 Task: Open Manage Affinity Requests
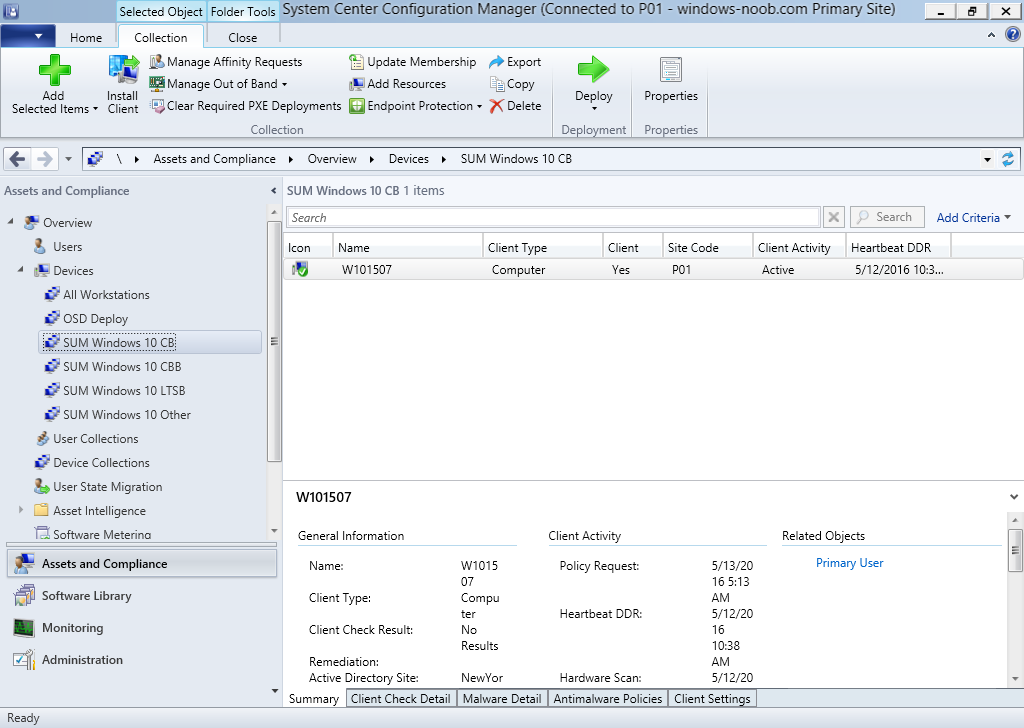(x=226, y=62)
